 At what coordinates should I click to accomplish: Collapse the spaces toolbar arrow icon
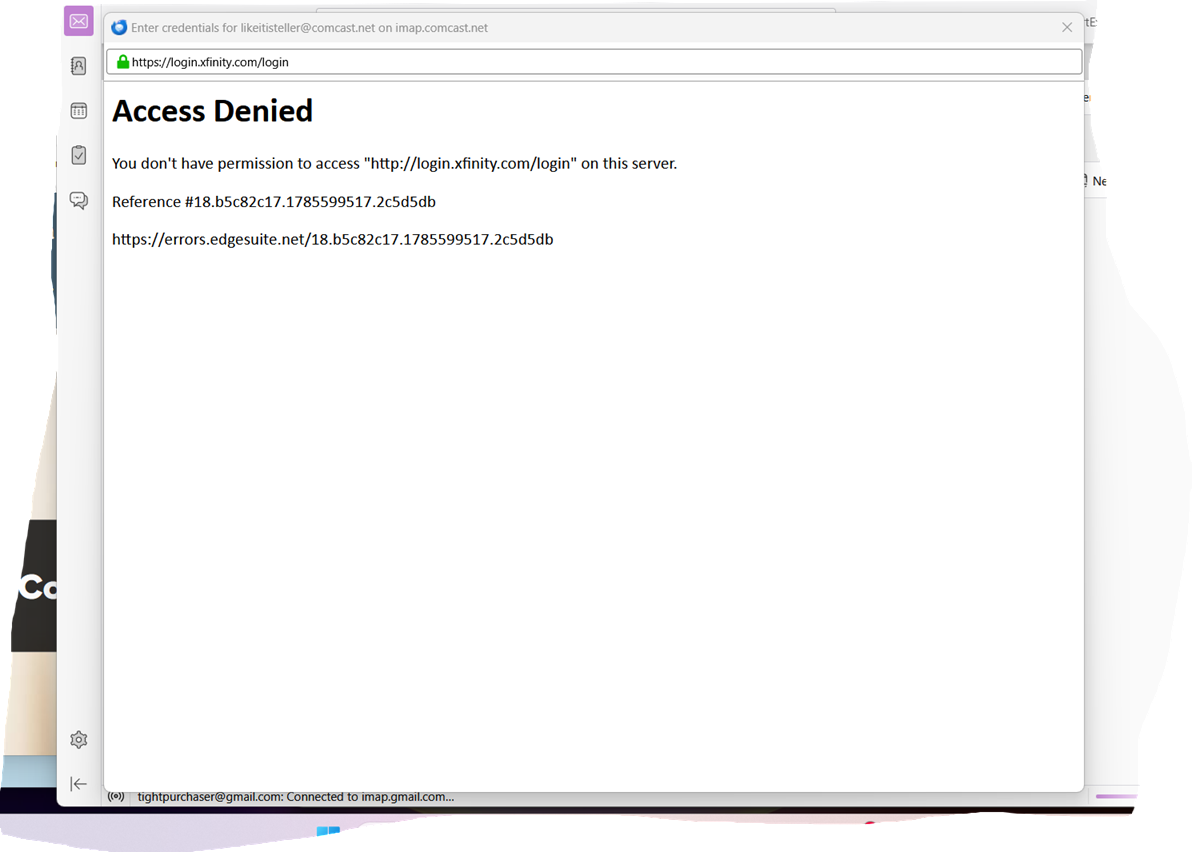tap(78, 784)
